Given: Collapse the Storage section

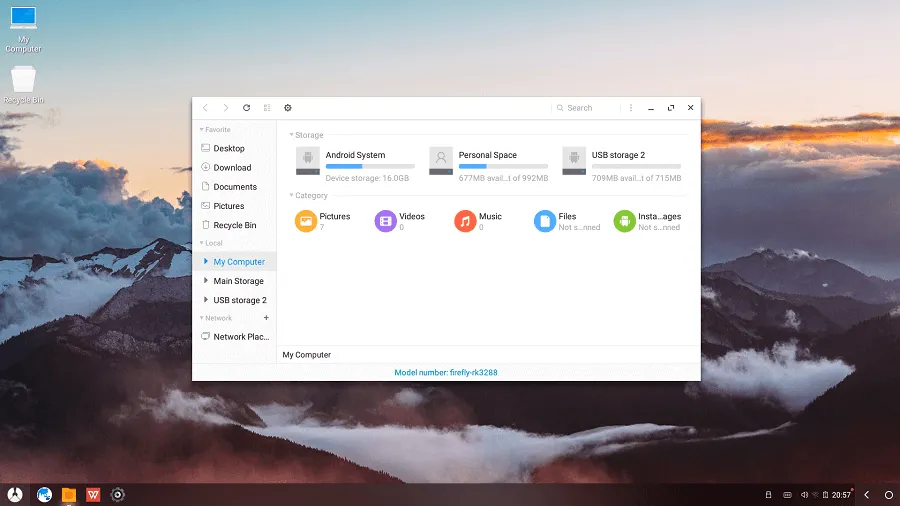Looking at the screenshot, I should pos(292,135).
